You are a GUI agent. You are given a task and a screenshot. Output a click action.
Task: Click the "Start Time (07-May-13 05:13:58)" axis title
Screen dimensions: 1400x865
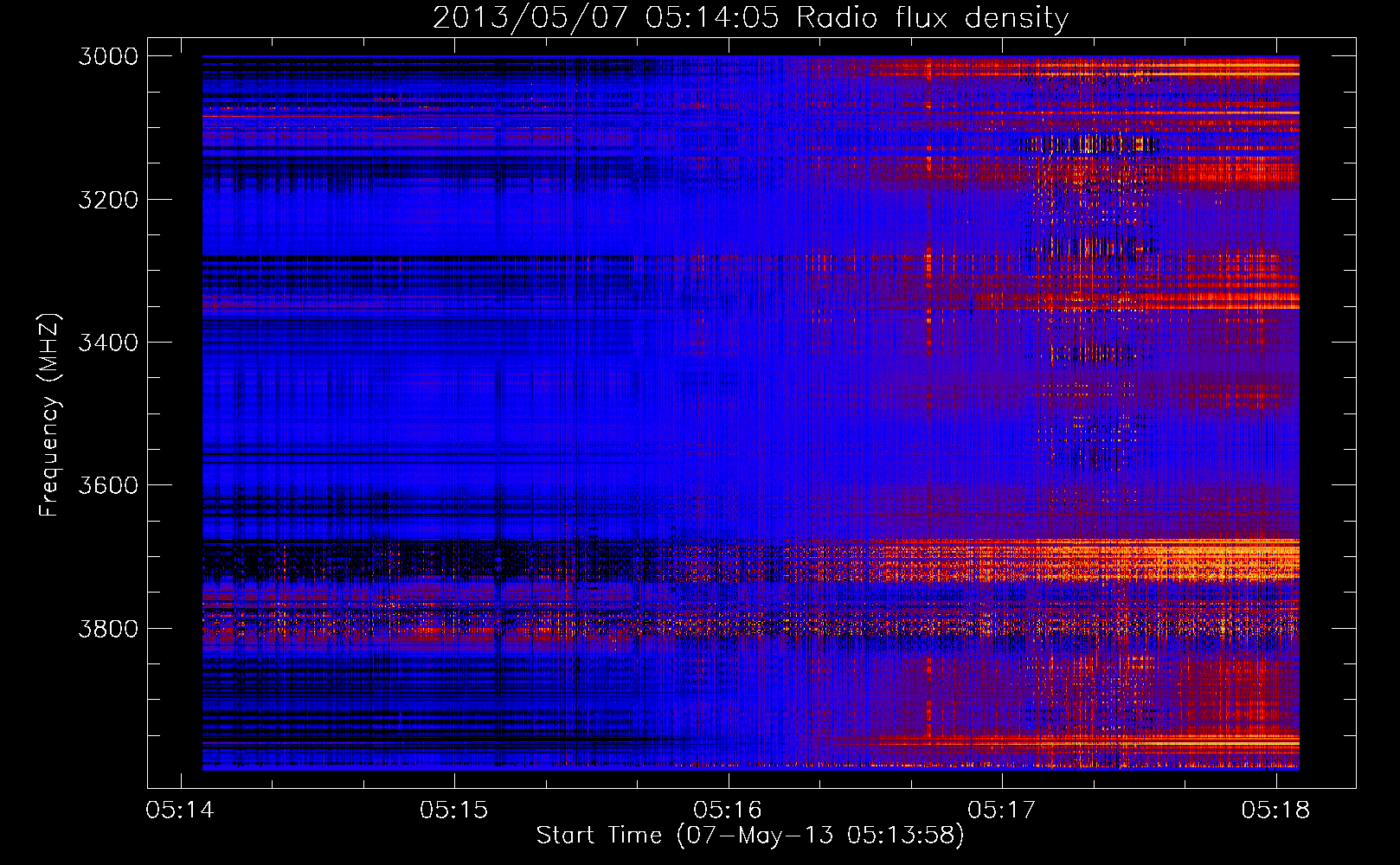coord(750,836)
